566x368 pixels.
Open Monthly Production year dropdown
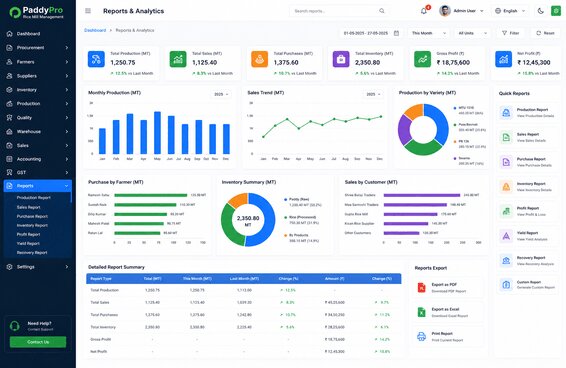point(221,94)
